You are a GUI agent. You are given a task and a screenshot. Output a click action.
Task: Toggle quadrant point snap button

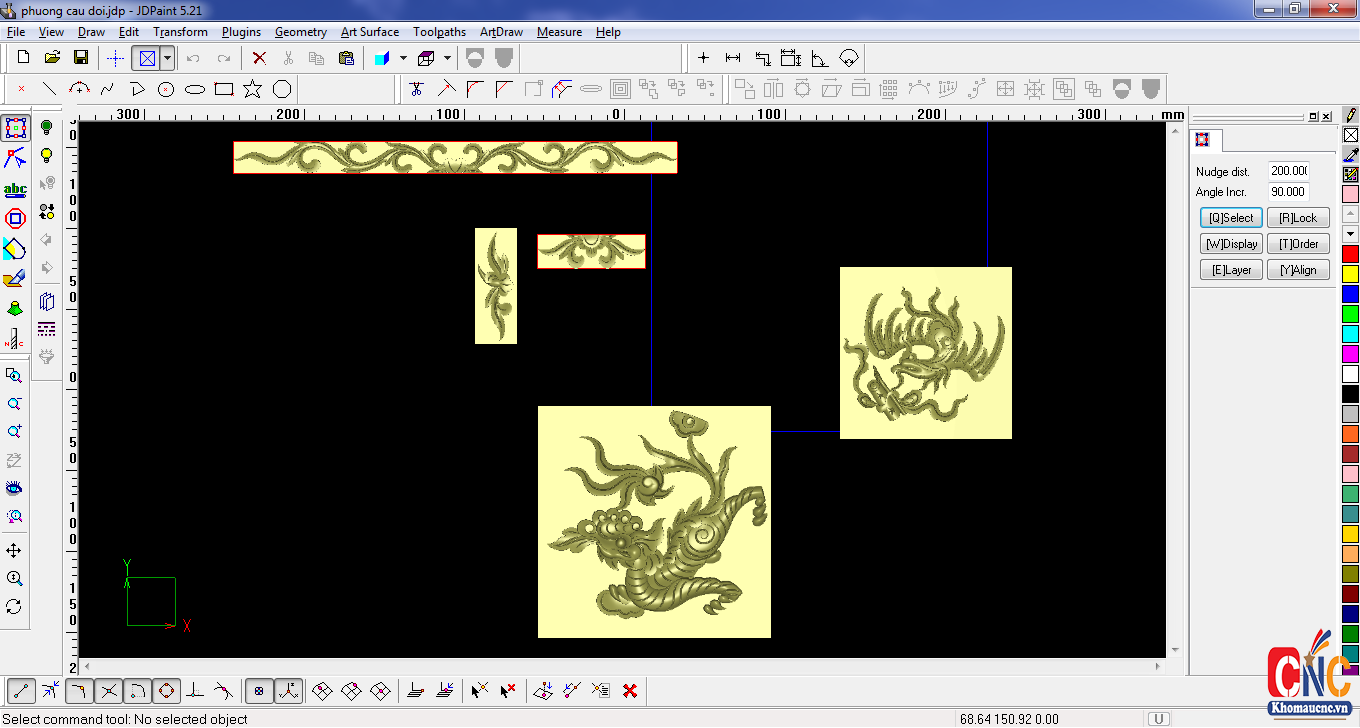167,690
